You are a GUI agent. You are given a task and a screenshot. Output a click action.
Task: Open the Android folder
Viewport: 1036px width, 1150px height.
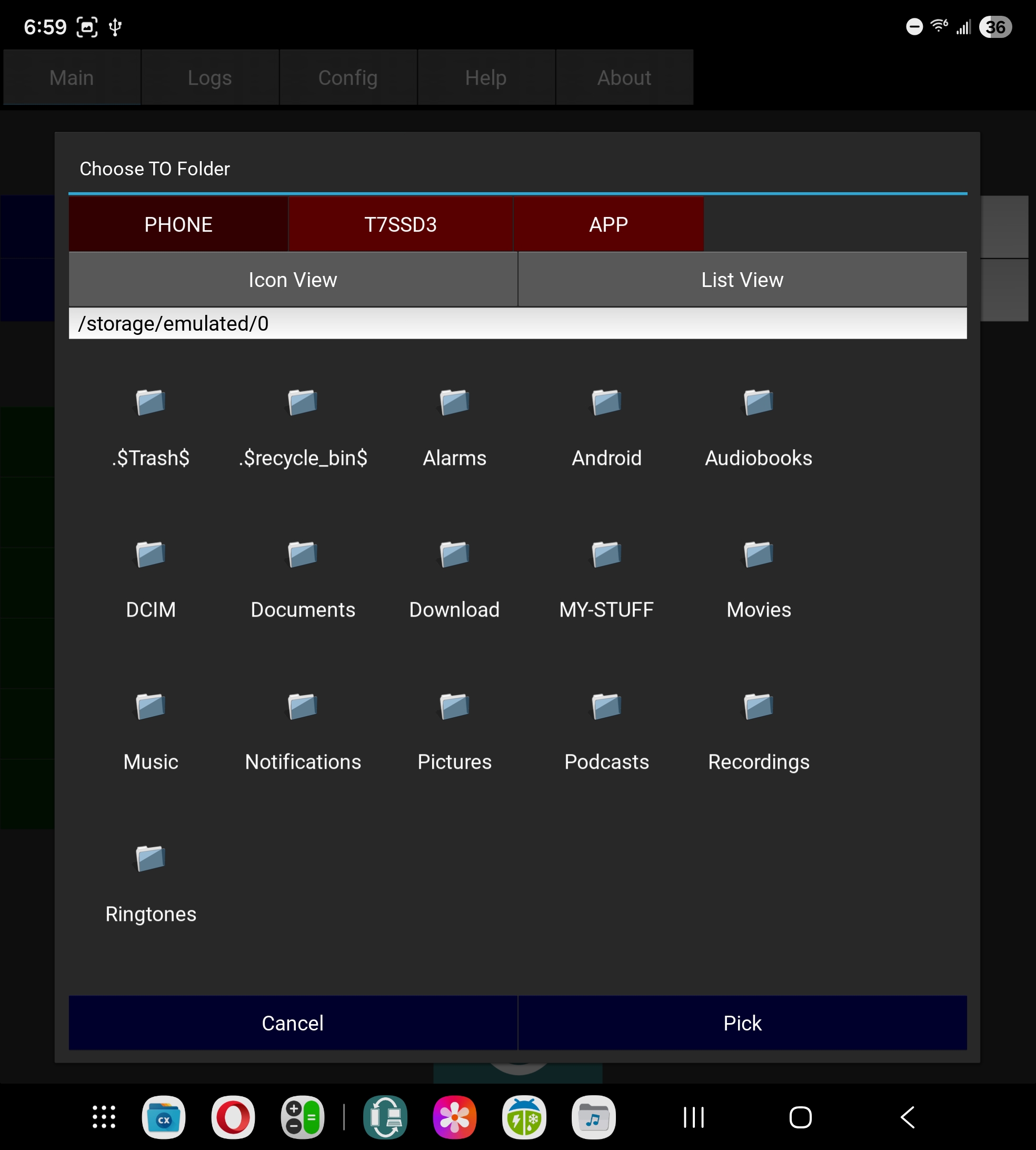point(606,402)
